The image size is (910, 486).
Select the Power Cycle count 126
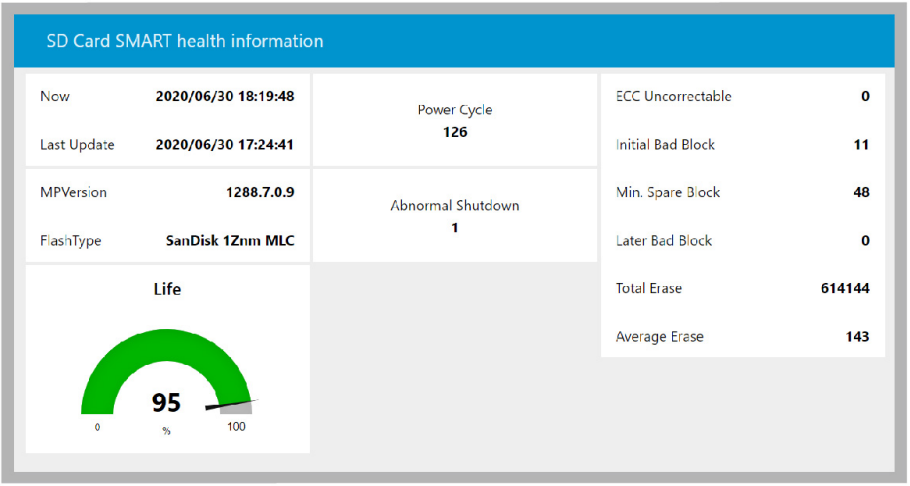pos(454,131)
